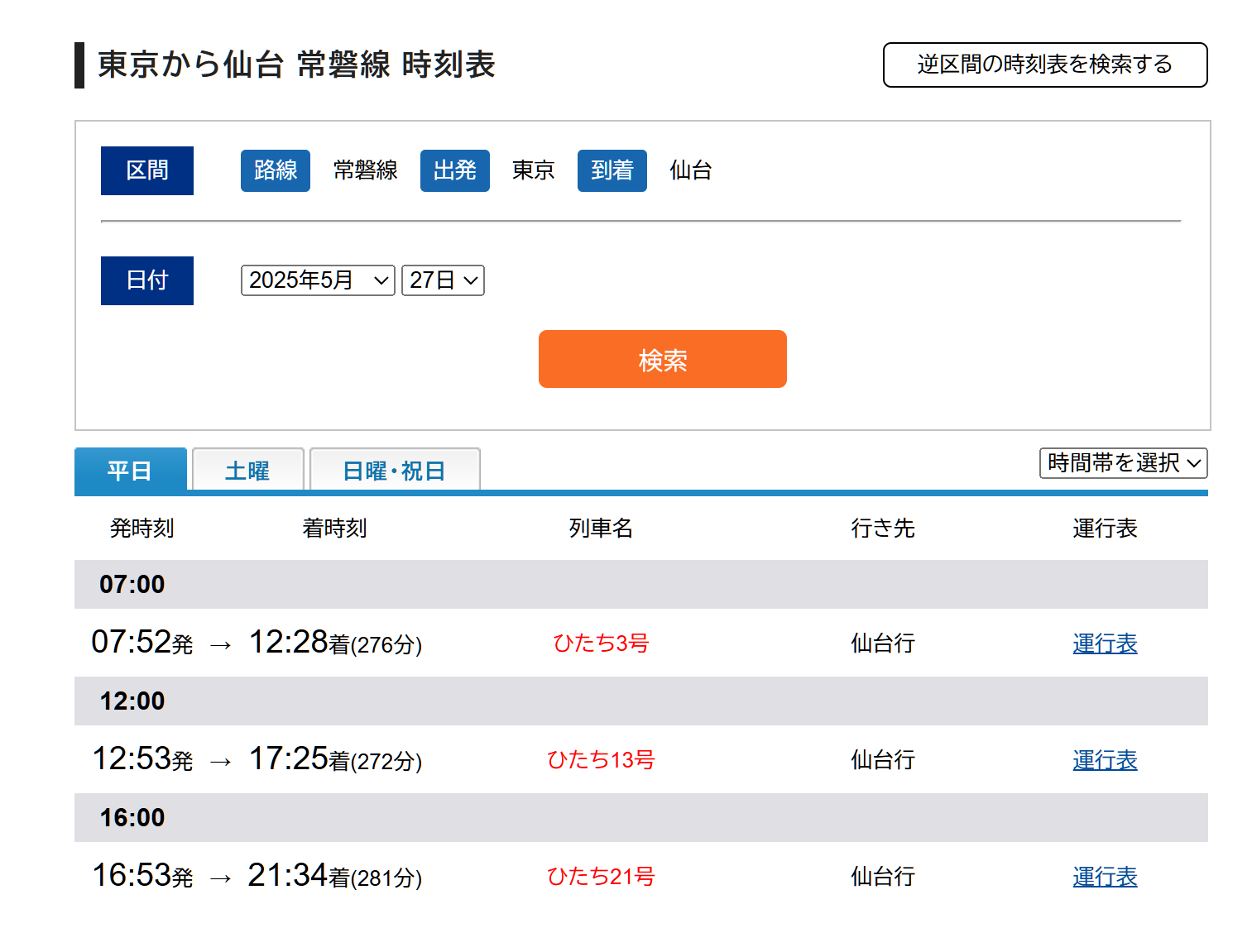This screenshot has width=1252, height=952.
Task: Open the 2025年5月 month dropdown
Action: point(318,280)
